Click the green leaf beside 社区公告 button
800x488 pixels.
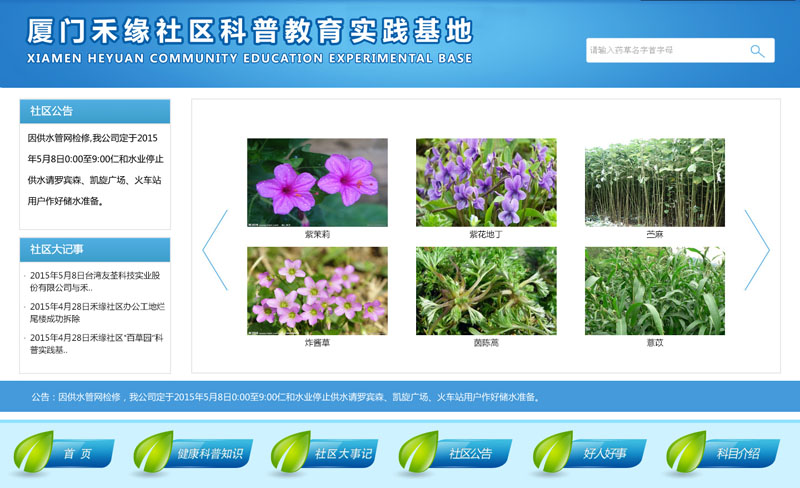(418, 451)
